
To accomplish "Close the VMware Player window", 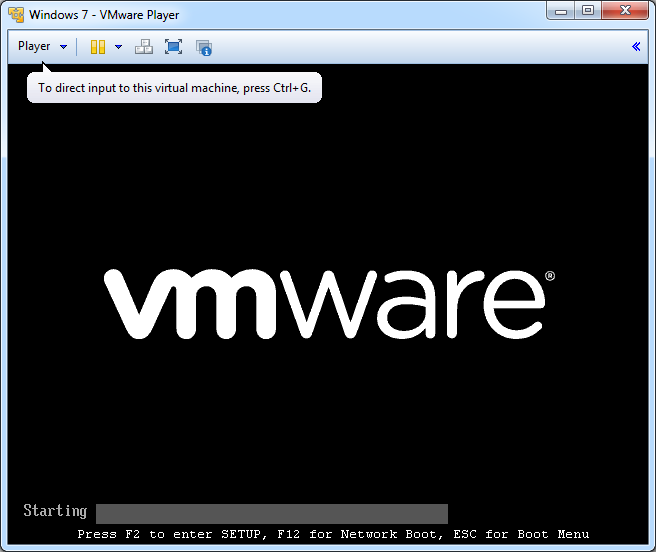I will 624,11.
